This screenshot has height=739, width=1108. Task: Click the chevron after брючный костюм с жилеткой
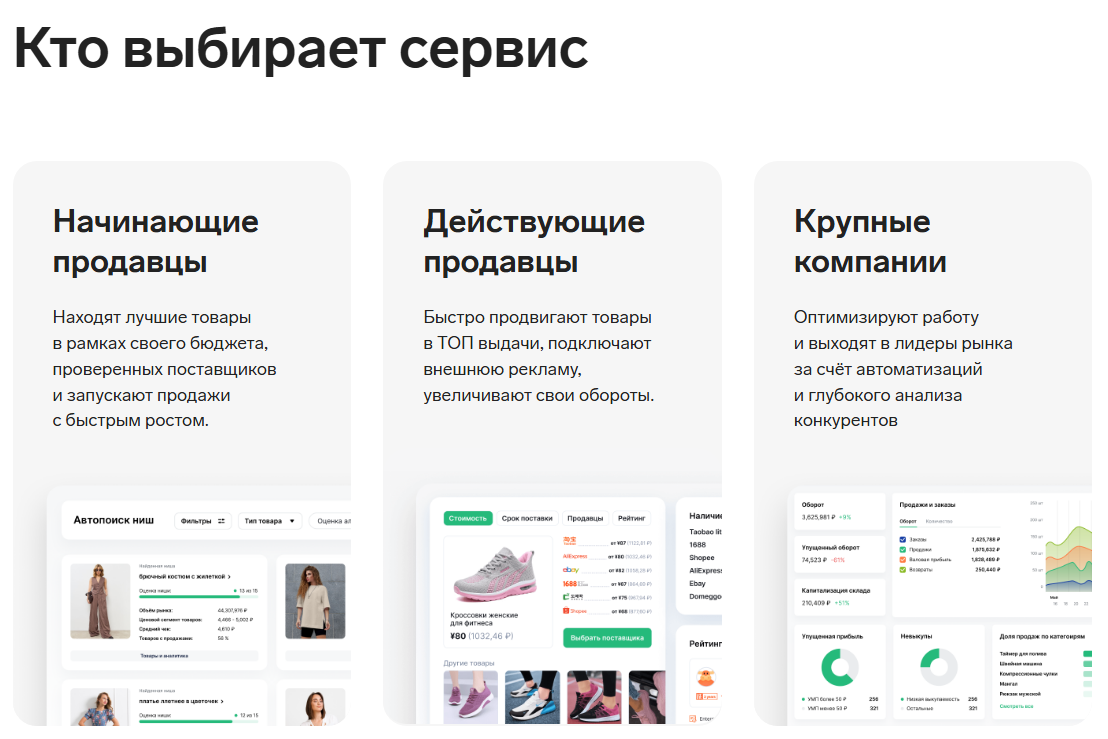click(x=229, y=577)
